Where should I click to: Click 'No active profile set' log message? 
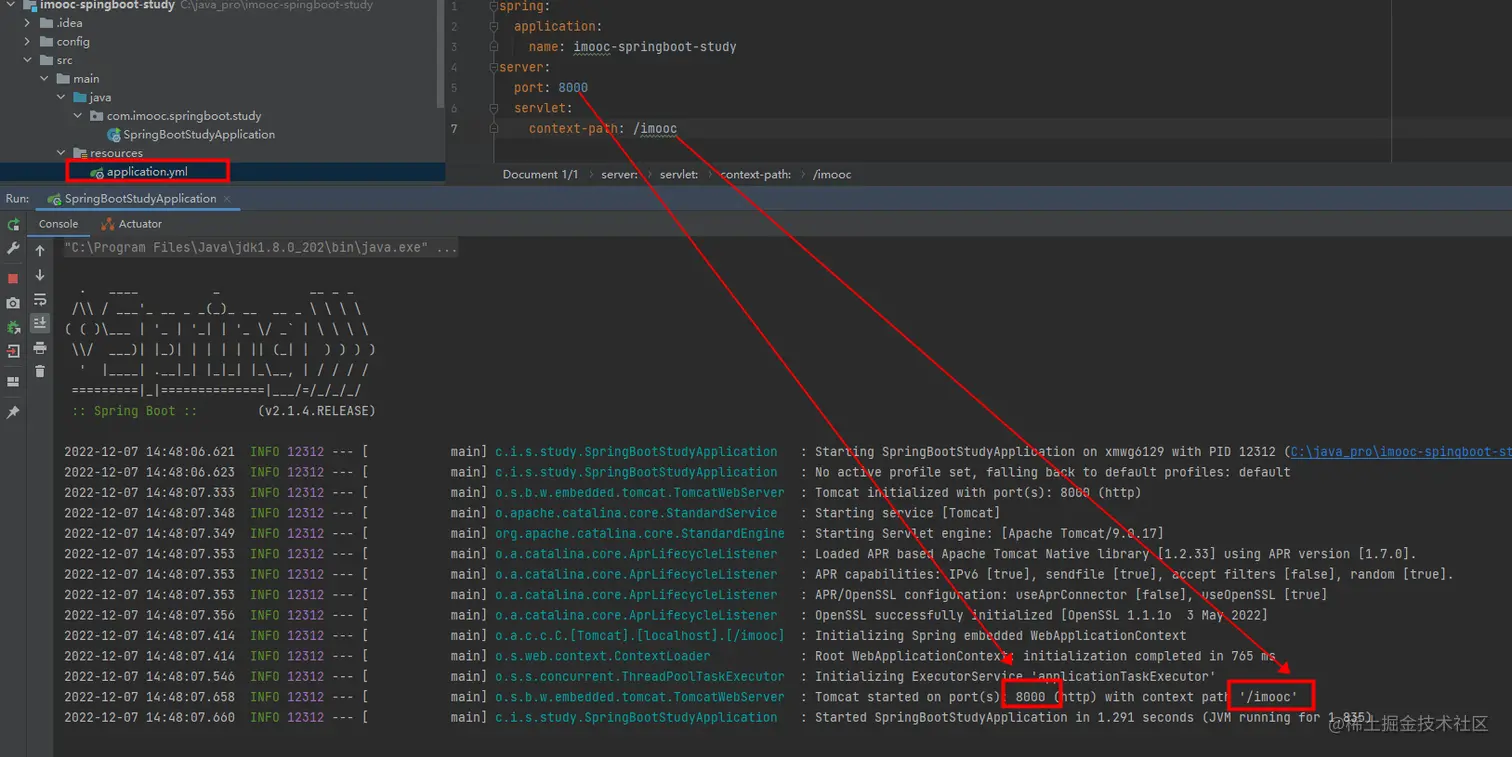point(1052,472)
